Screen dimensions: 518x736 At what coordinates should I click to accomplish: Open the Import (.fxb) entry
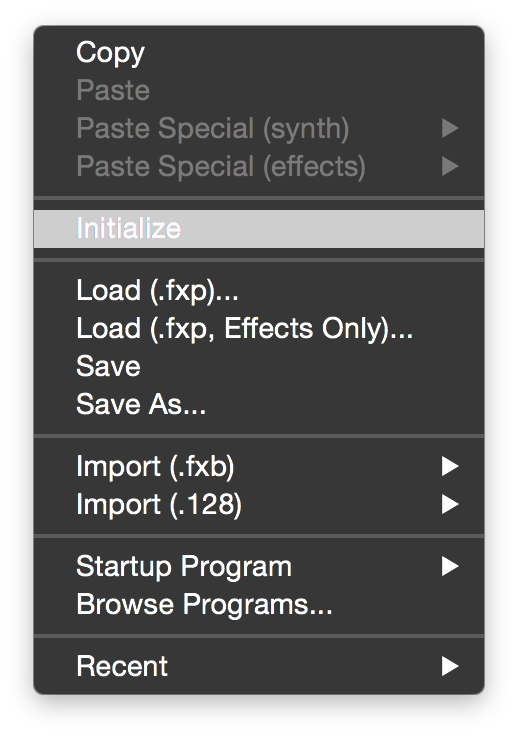pyautogui.click(x=259, y=467)
